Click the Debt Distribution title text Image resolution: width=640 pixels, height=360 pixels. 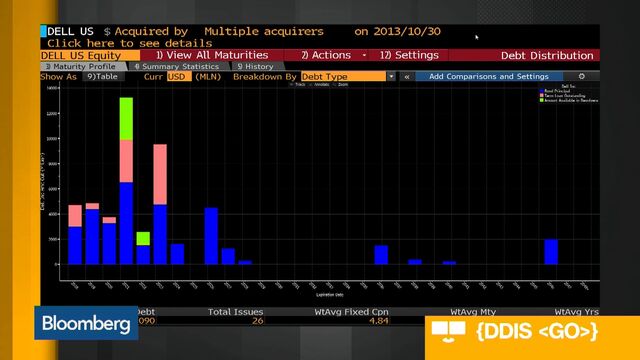[547, 56]
